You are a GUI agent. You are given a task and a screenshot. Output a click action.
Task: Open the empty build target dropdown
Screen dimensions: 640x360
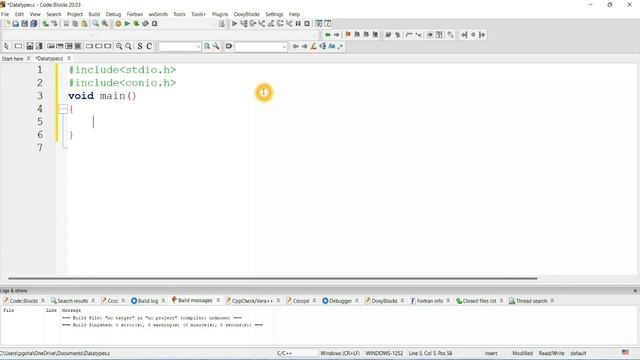pyautogui.click(x=213, y=24)
